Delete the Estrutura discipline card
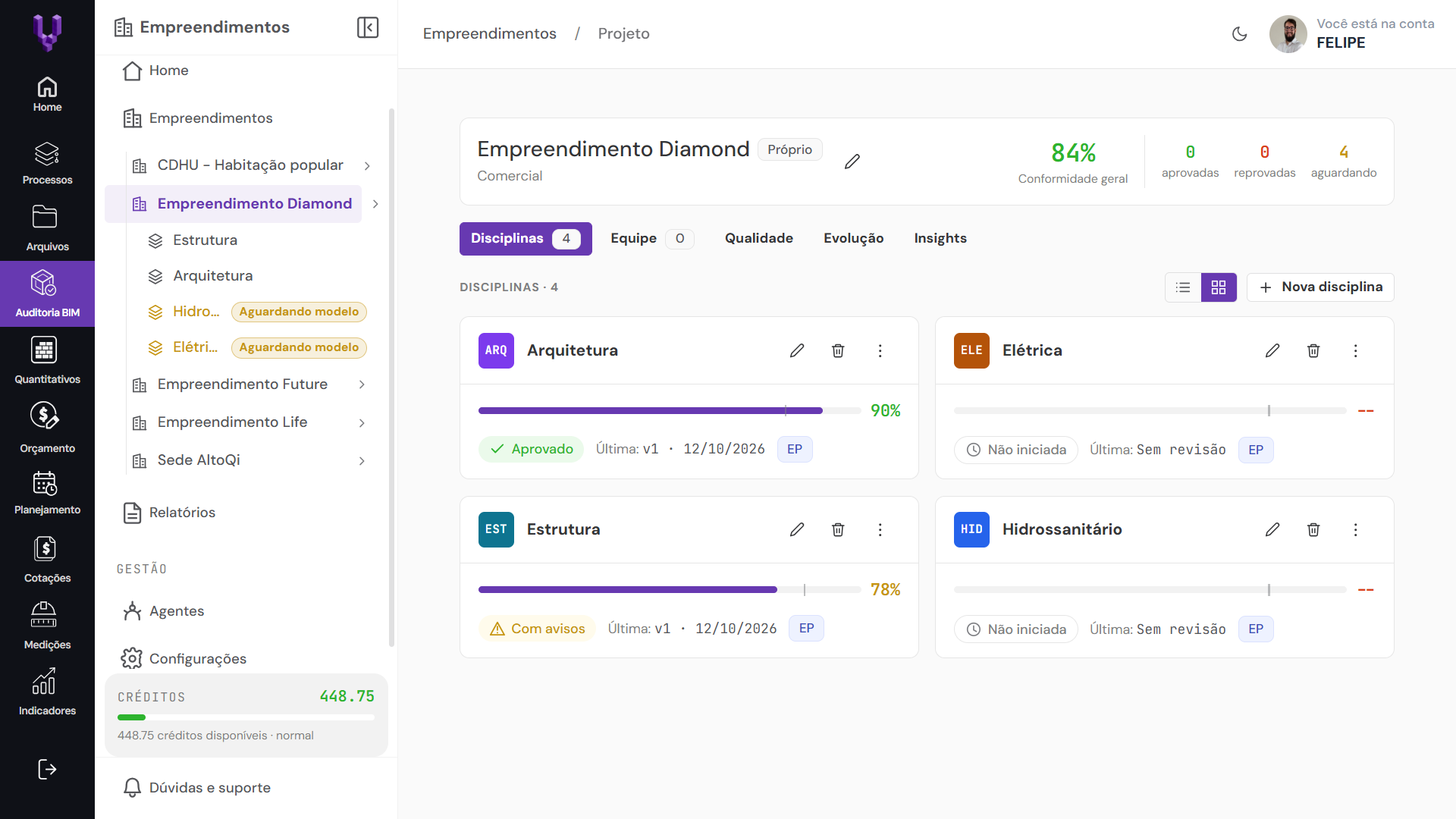Screen dimensions: 1456x819 coord(838,529)
